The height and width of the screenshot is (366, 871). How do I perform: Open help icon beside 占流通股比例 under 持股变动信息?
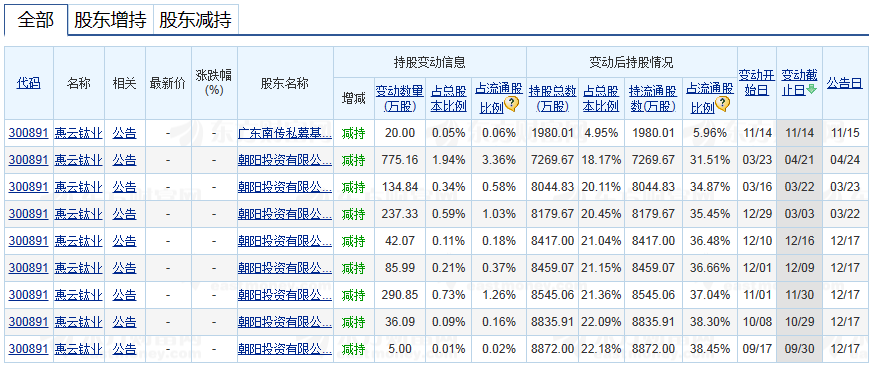[512, 104]
